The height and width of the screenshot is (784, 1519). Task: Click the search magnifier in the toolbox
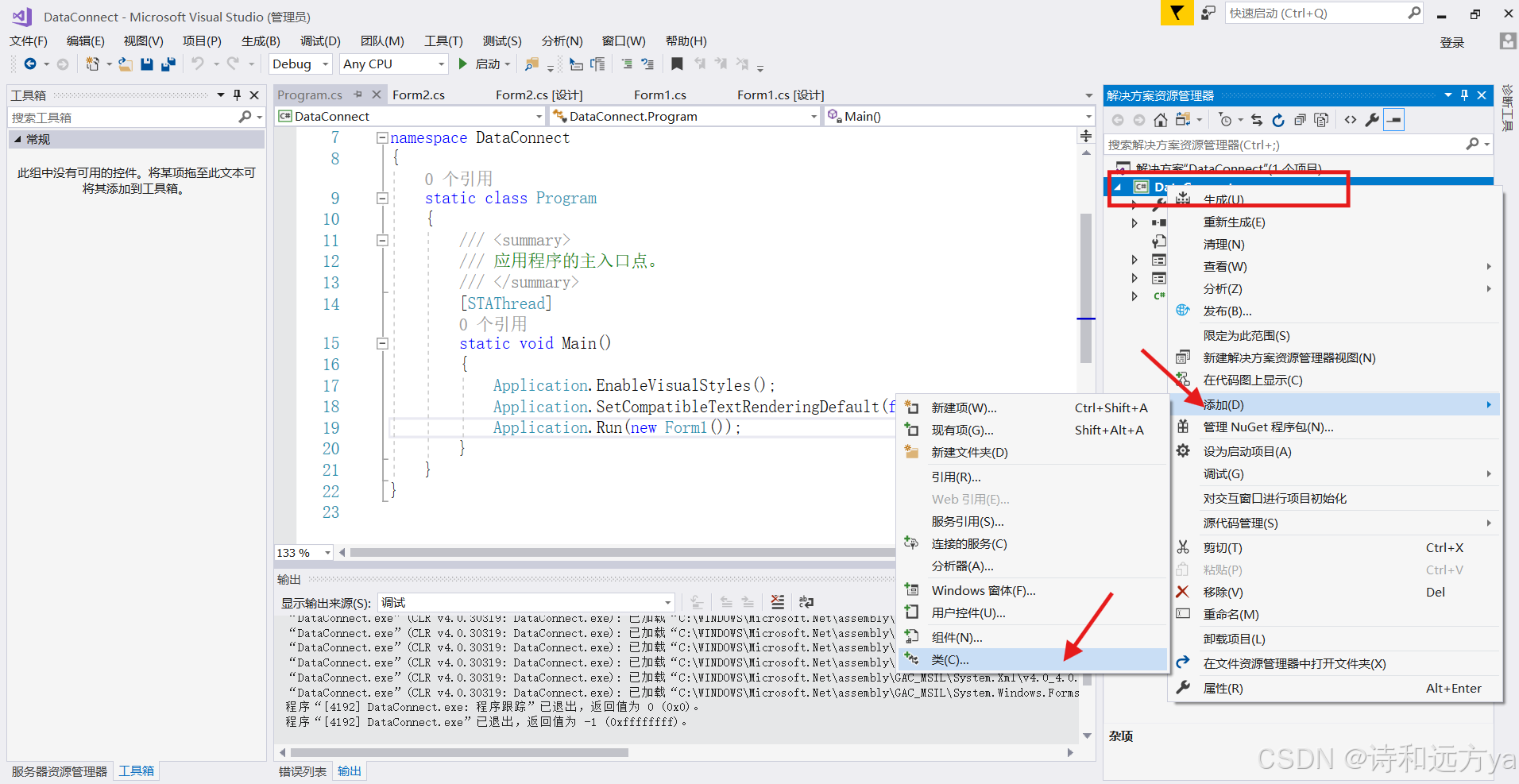pos(245,117)
